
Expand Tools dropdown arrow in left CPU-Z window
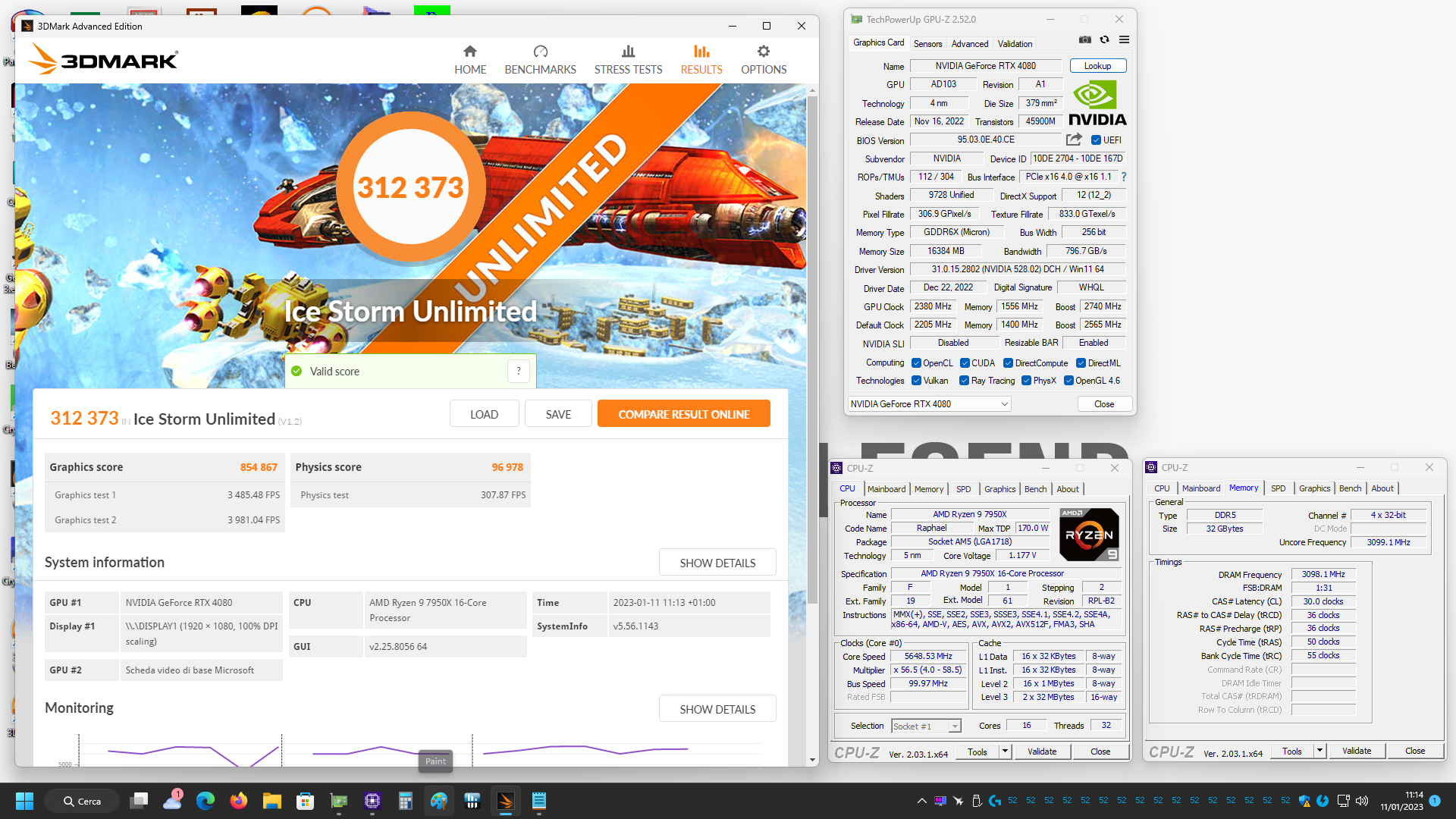point(1005,752)
